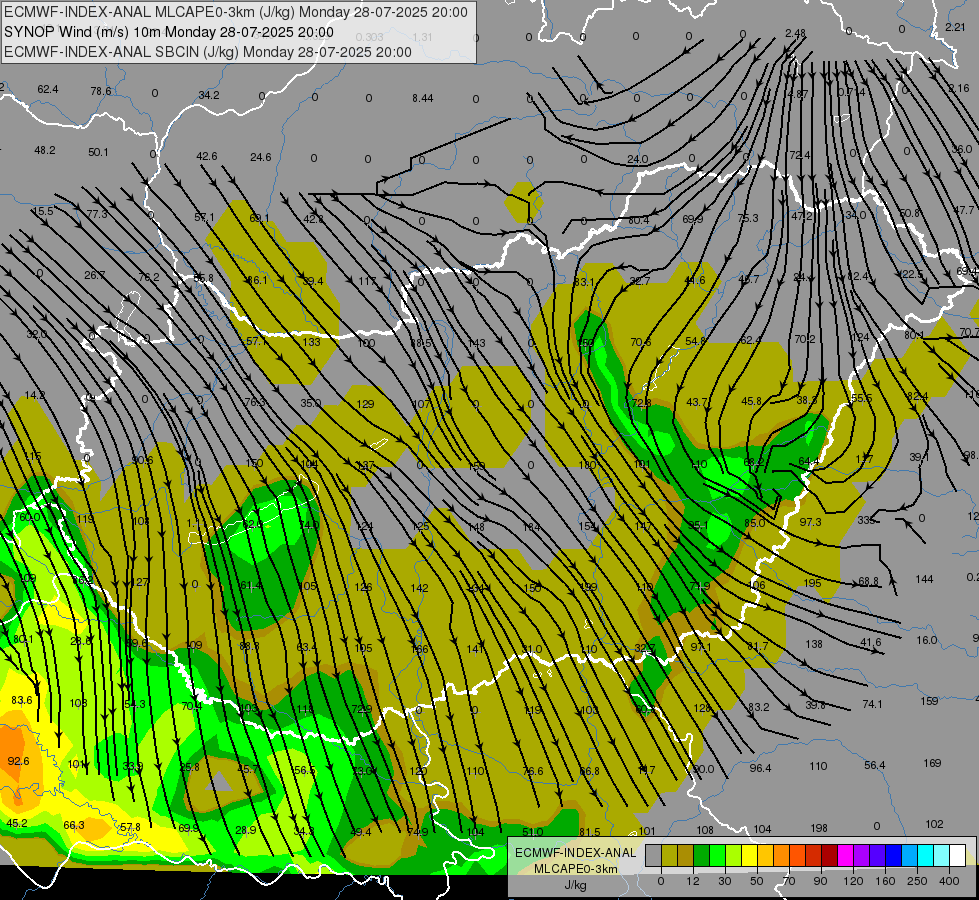
Task: Click the map value 198
Action: tap(819, 828)
